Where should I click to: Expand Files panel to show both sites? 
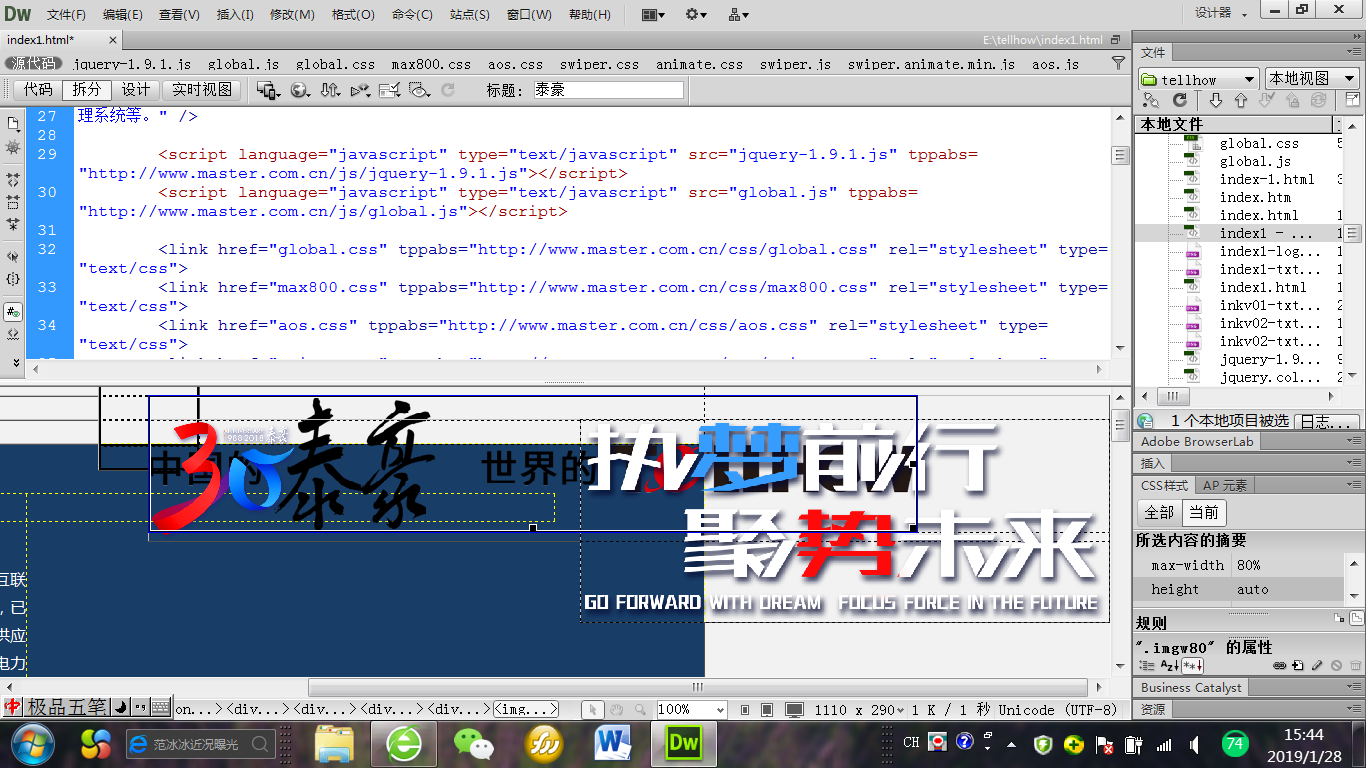pyautogui.click(x=1352, y=100)
